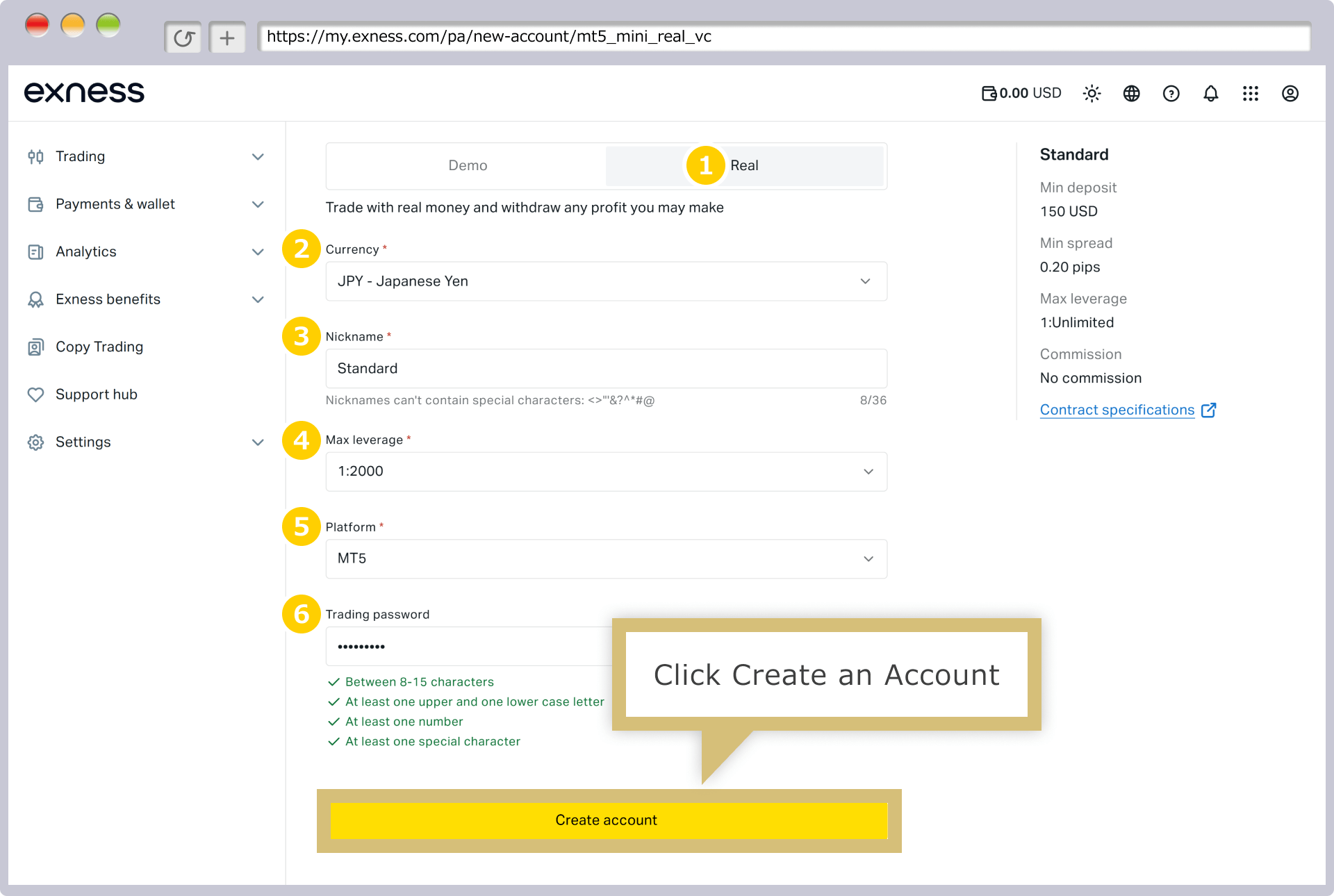Expand Payments & wallet in the sidebar

(x=146, y=204)
